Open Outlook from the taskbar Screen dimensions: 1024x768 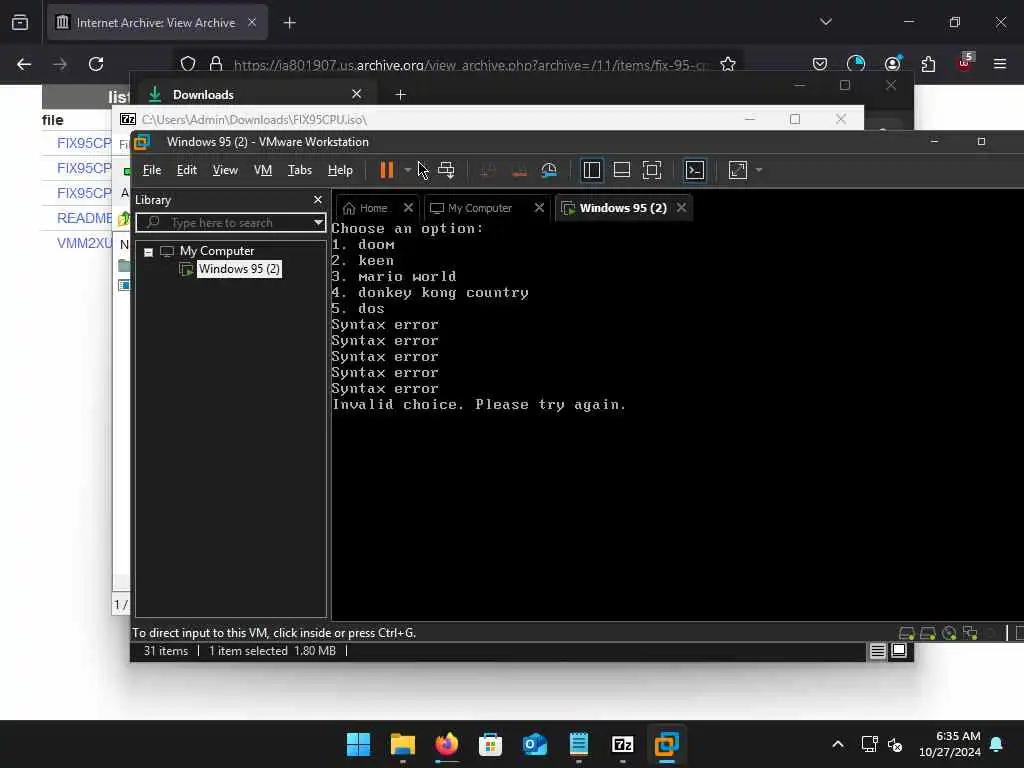534,744
